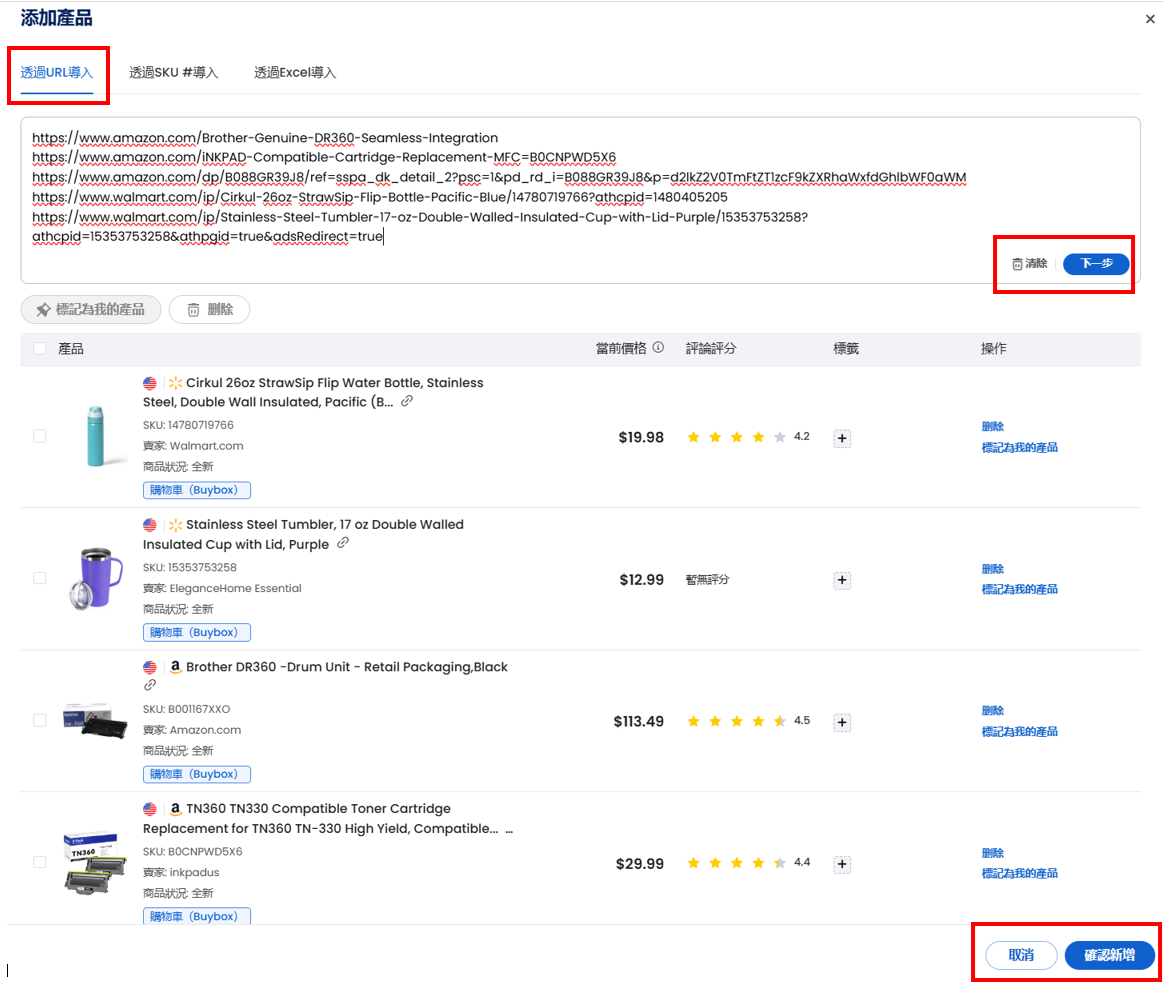The width and height of the screenshot is (1164, 994).
Task: Click the 刪除 bulk delete button
Action: tap(209, 310)
